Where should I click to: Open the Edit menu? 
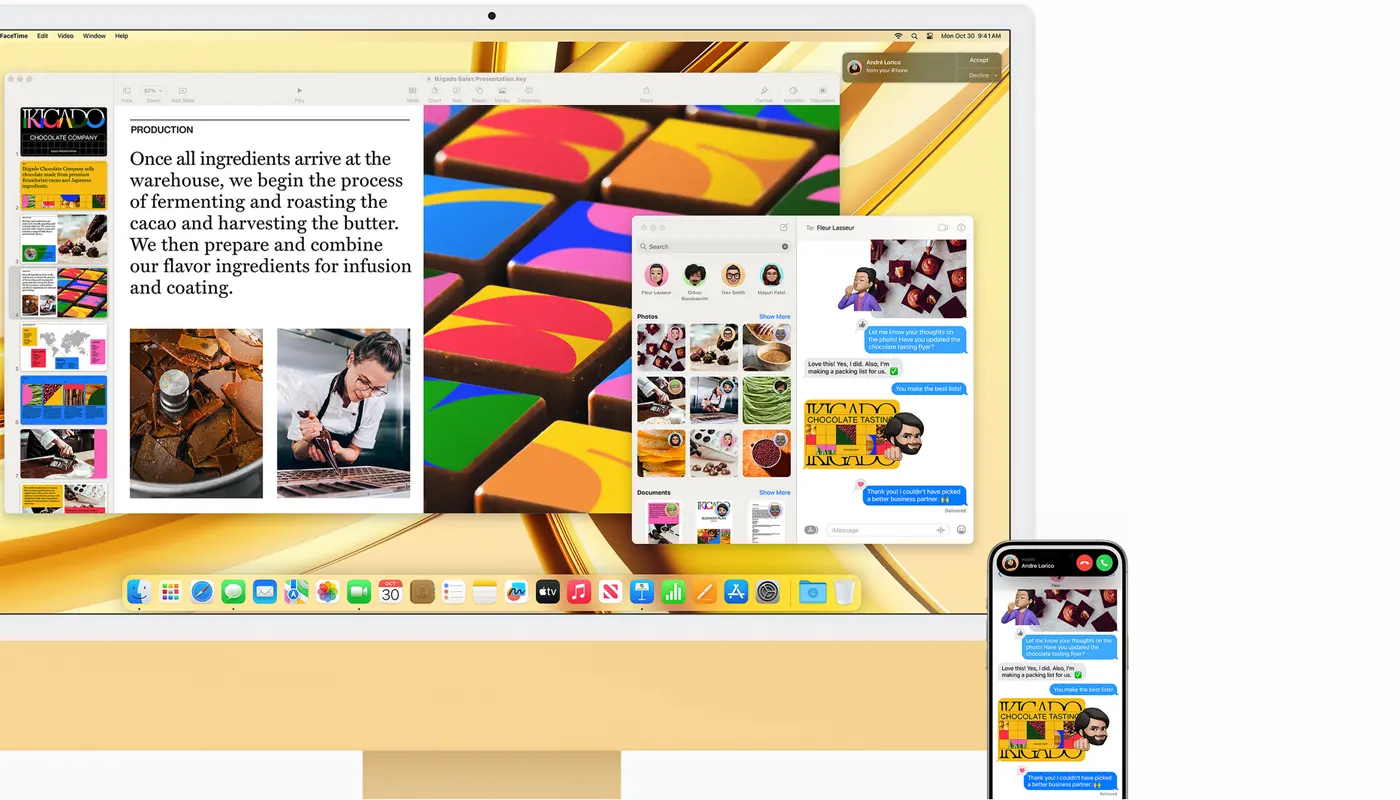point(42,36)
